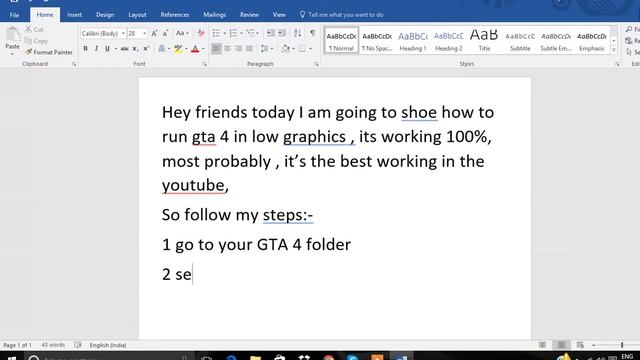Sort the selected paragraphs
The image size is (640, 360).
click(298, 33)
